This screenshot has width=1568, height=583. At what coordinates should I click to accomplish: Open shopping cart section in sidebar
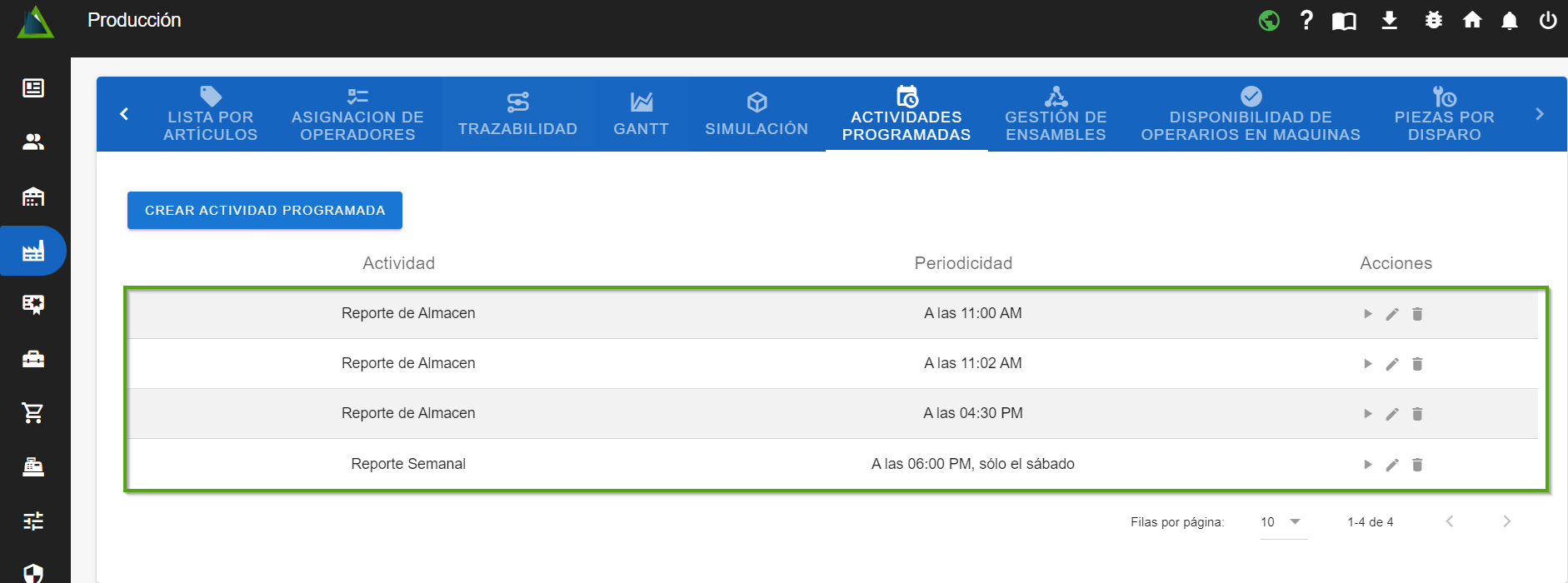33,412
